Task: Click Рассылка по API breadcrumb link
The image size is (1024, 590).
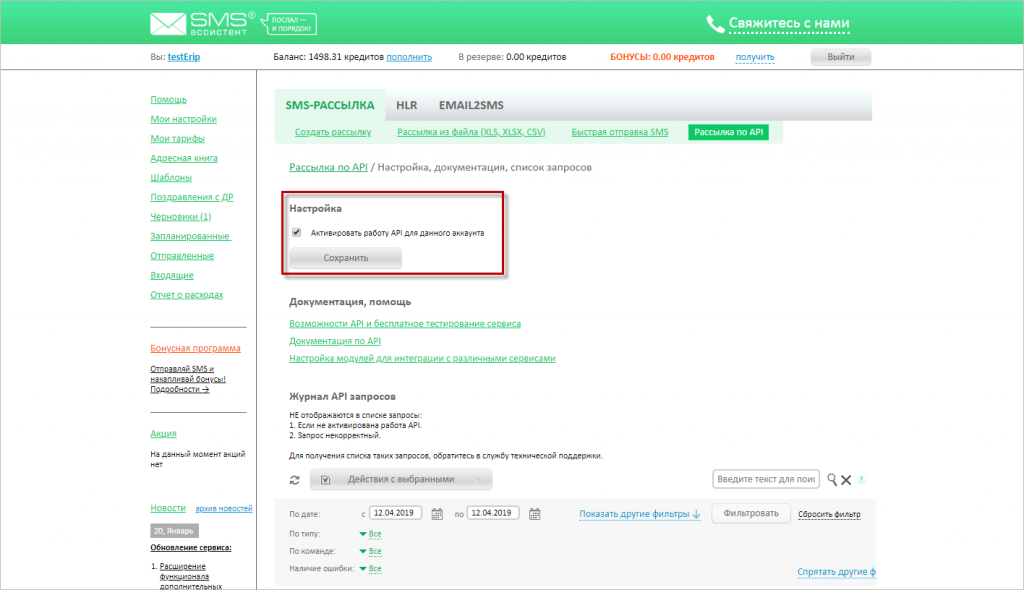Action: (x=328, y=167)
